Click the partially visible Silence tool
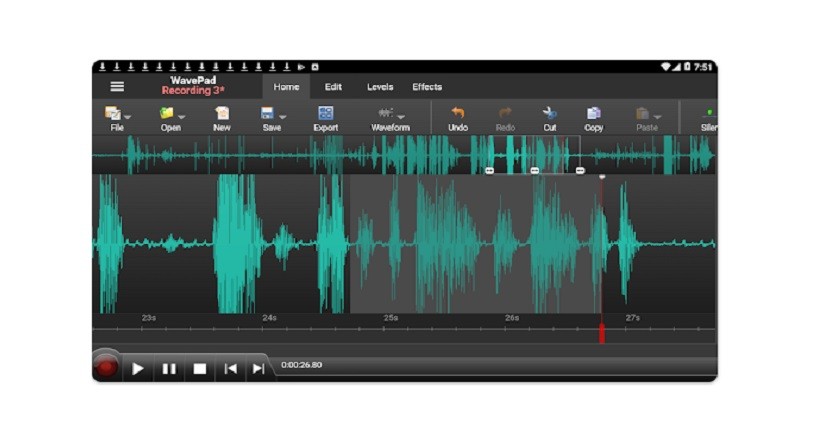Viewport: 822px width, 430px height. (709, 119)
